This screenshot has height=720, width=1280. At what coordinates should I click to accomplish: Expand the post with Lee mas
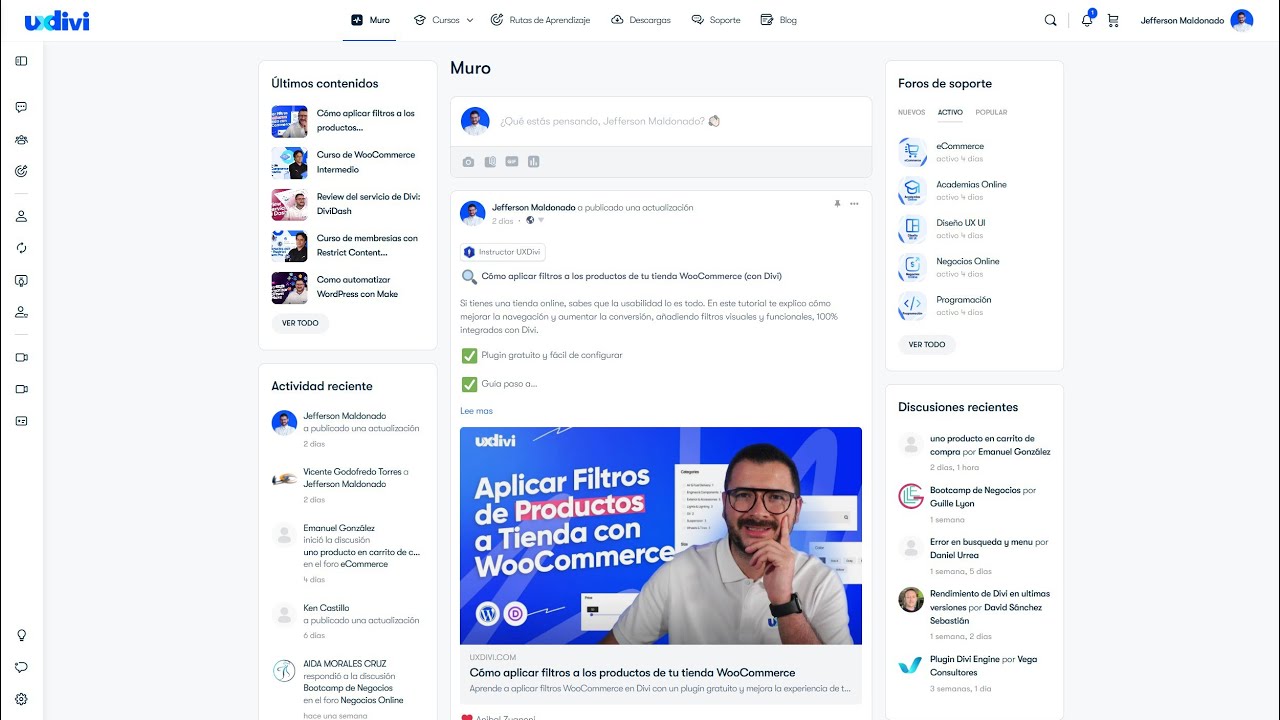(476, 411)
